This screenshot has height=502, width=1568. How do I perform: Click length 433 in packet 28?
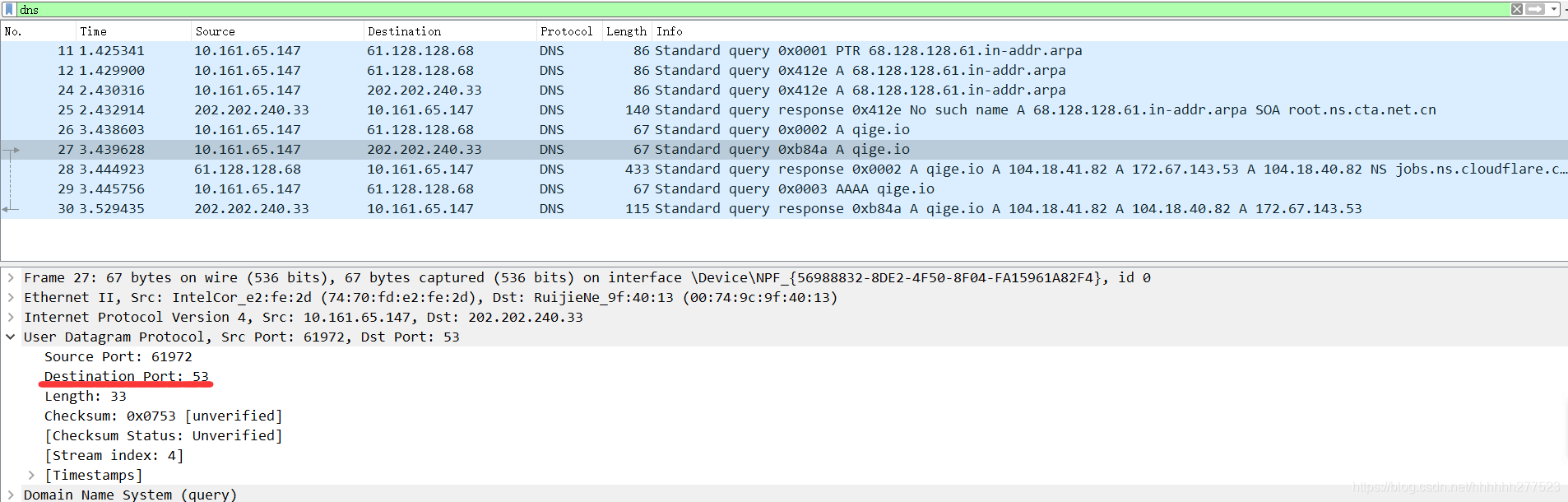tap(638, 170)
